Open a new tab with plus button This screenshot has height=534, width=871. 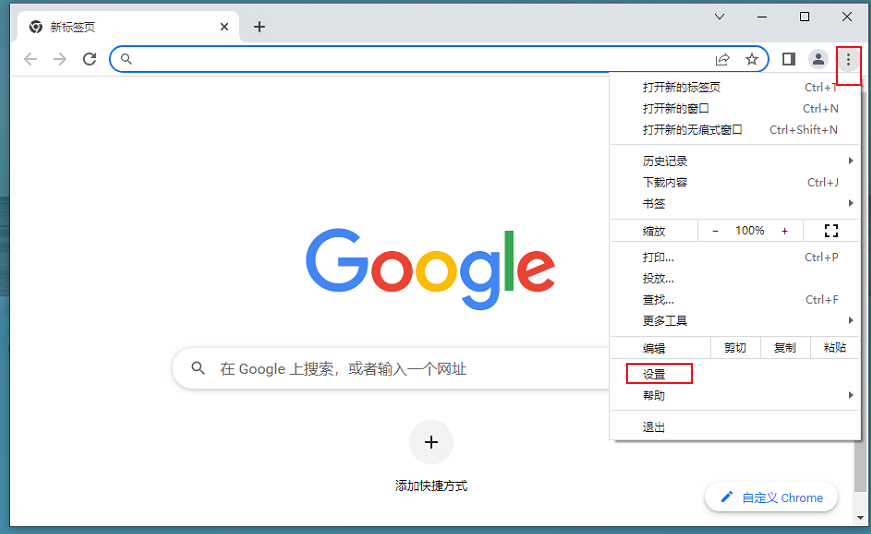click(259, 26)
